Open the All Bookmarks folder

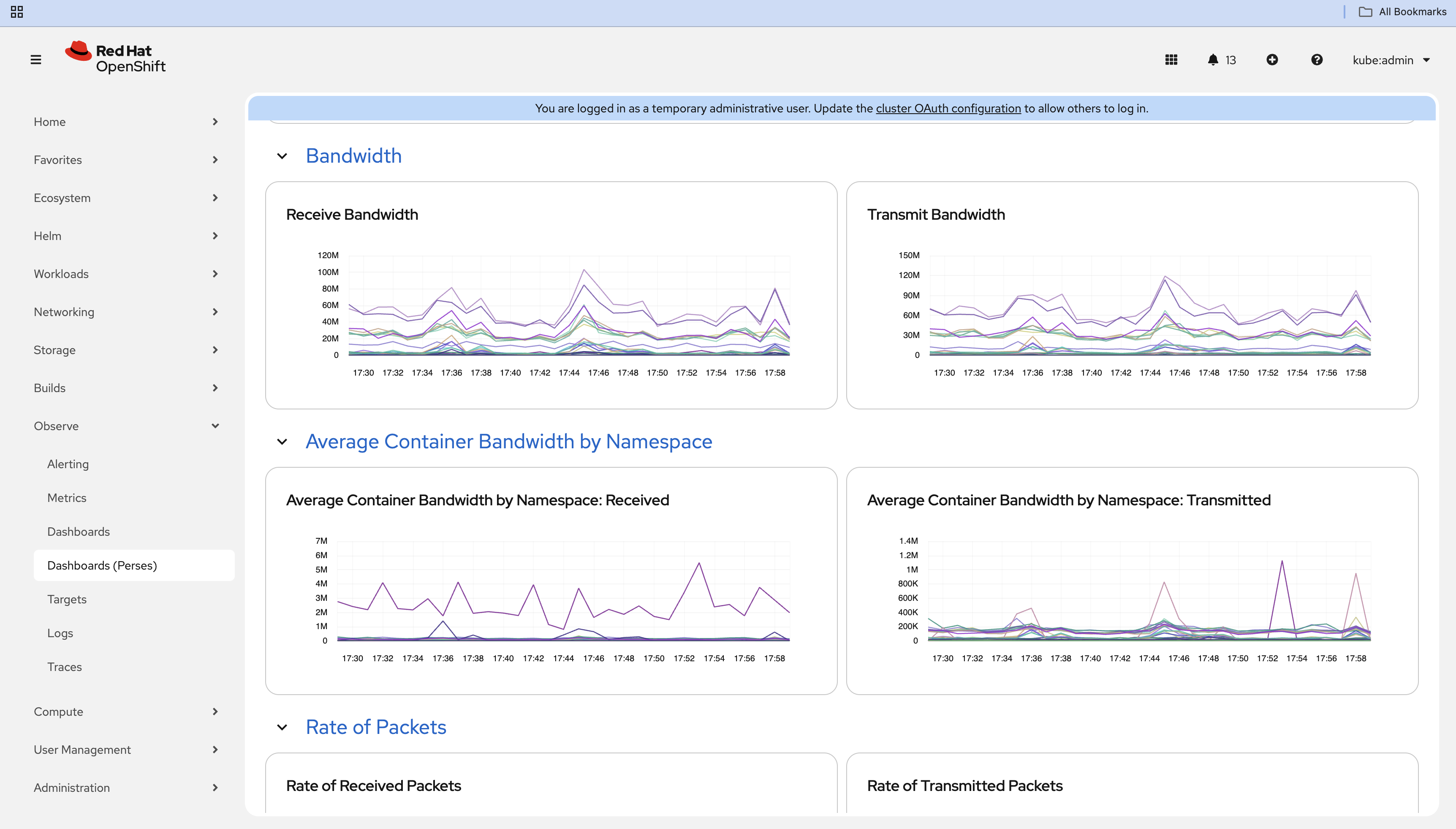pyautogui.click(x=1402, y=12)
